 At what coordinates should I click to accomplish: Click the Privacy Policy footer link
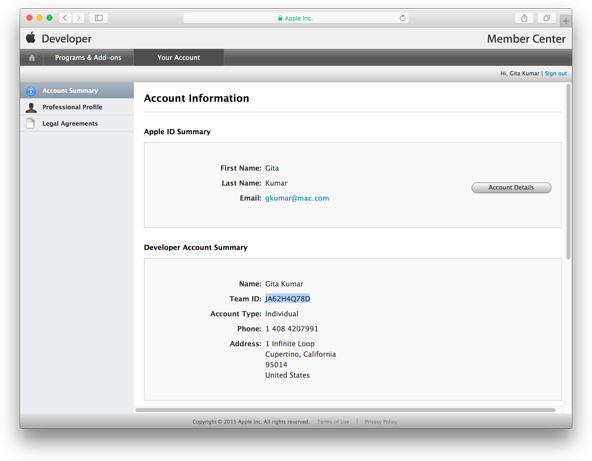381,422
